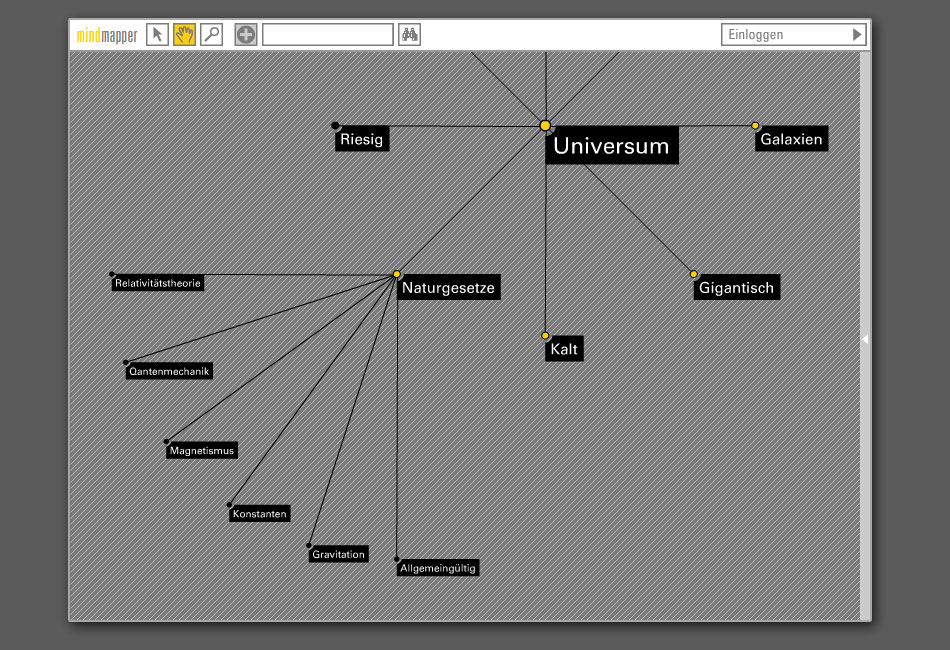Activate the hand pan tool
The height and width of the screenshot is (650, 950).
point(184,35)
